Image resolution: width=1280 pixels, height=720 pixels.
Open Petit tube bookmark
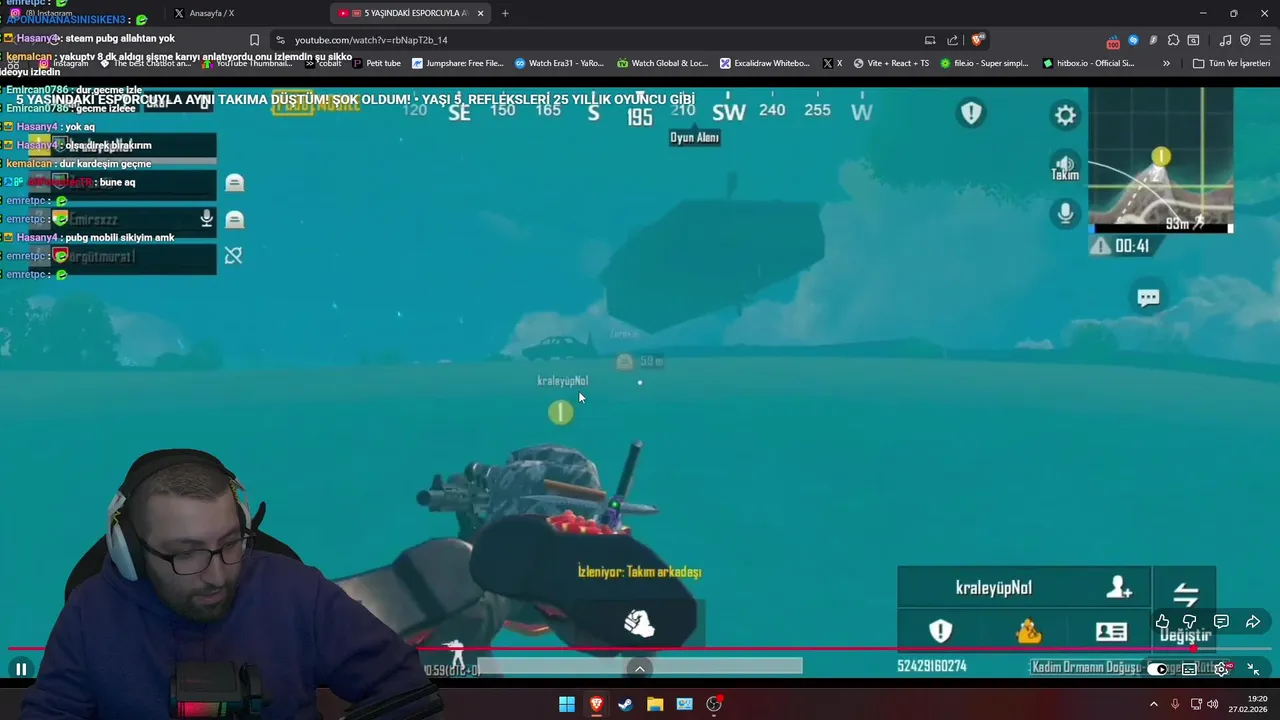click(x=377, y=63)
